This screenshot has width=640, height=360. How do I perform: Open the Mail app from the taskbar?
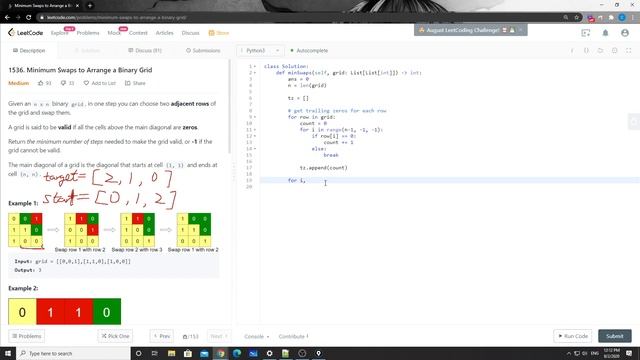pos(204,353)
